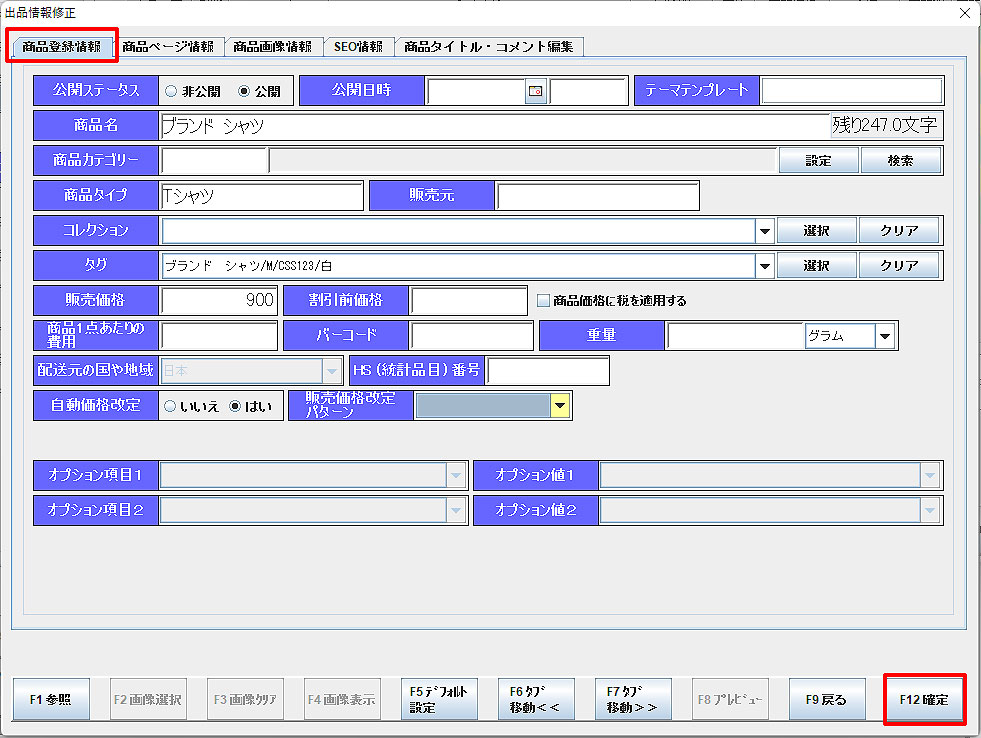The width and height of the screenshot is (981, 738).
Task: Expand the コレクション dropdown arrow
Action: point(765,231)
